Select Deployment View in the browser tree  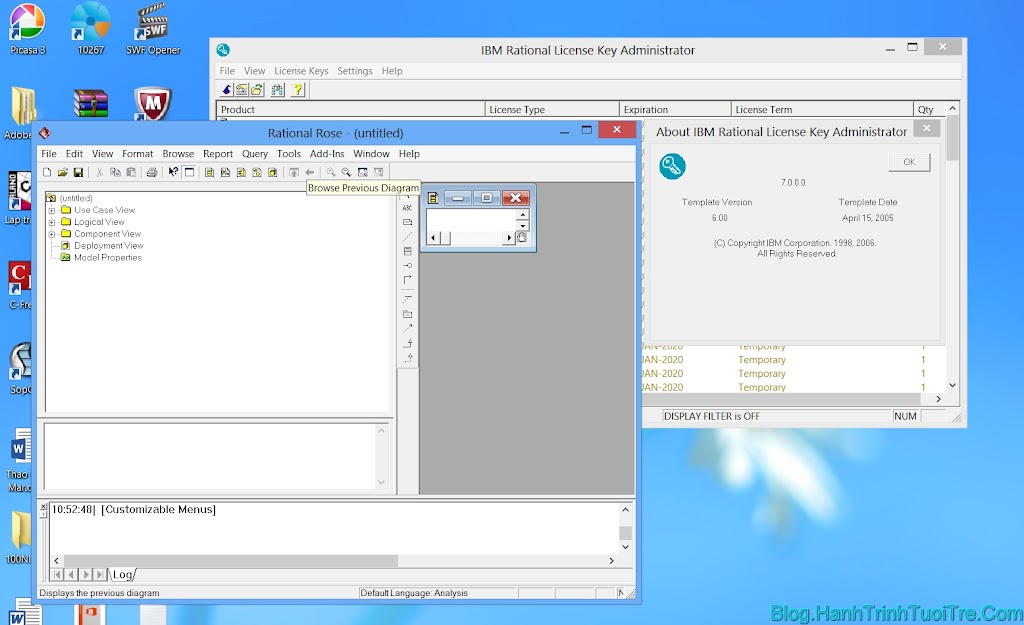tap(108, 246)
